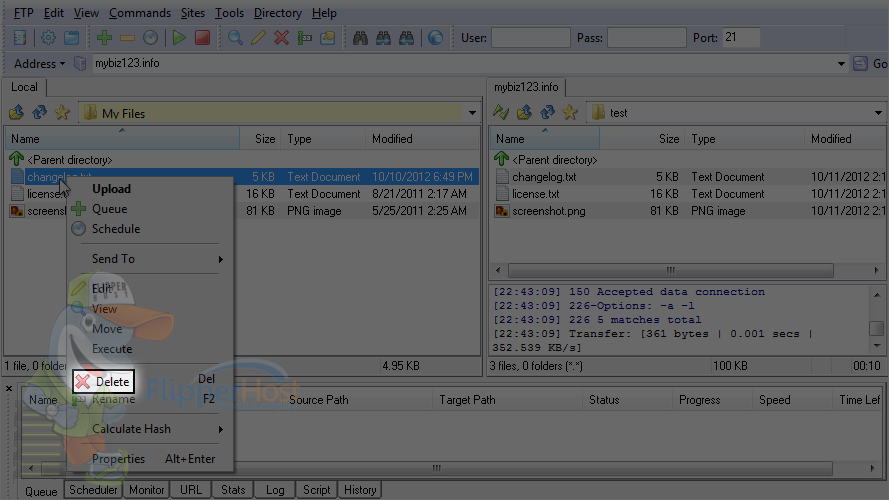The height and width of the screenshot is (500, 889).
Task: Sort the Local pane by Modified column
Action: (422, 139)
